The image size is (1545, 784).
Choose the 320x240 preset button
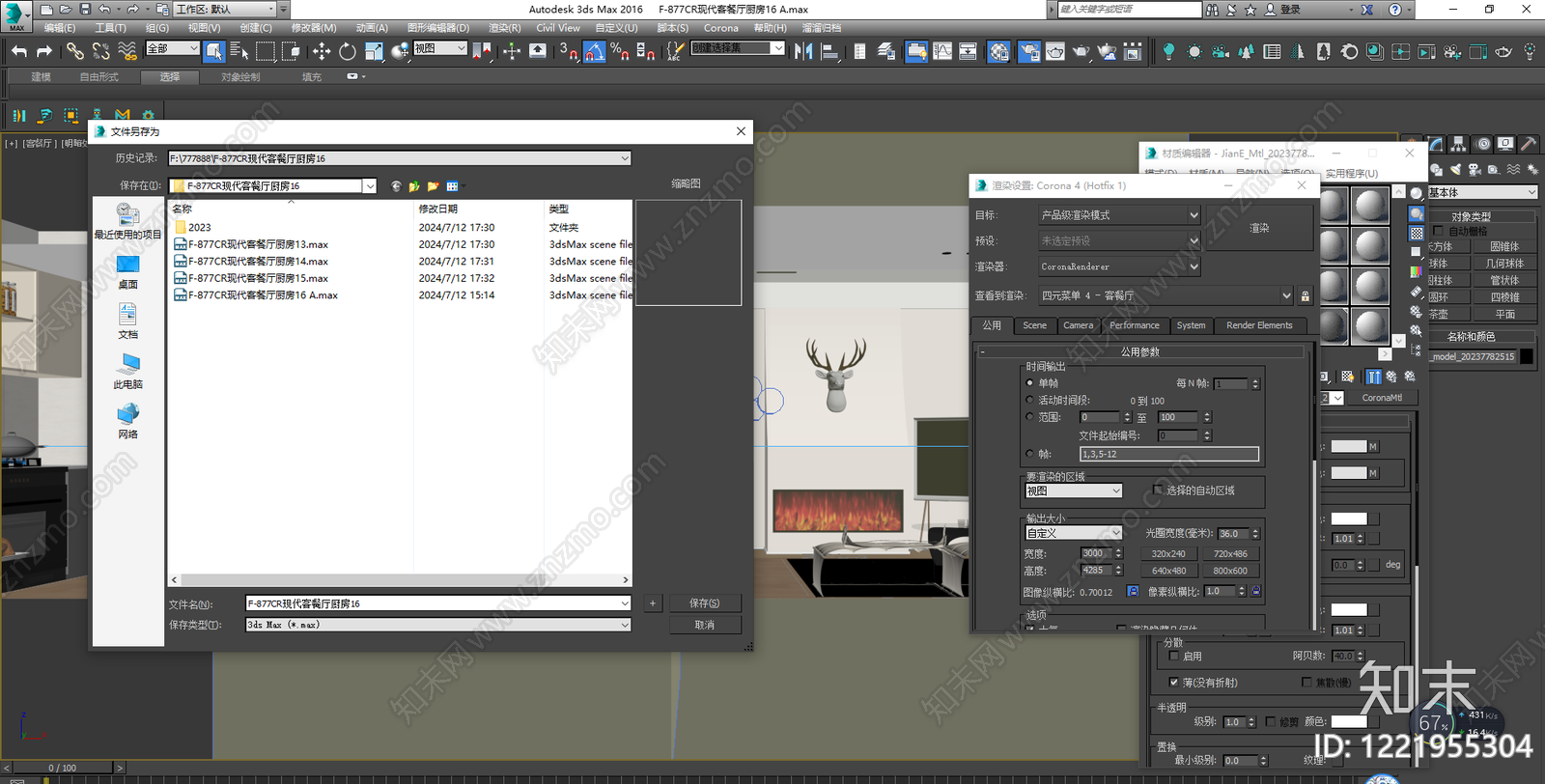[x=1168, y=554]
